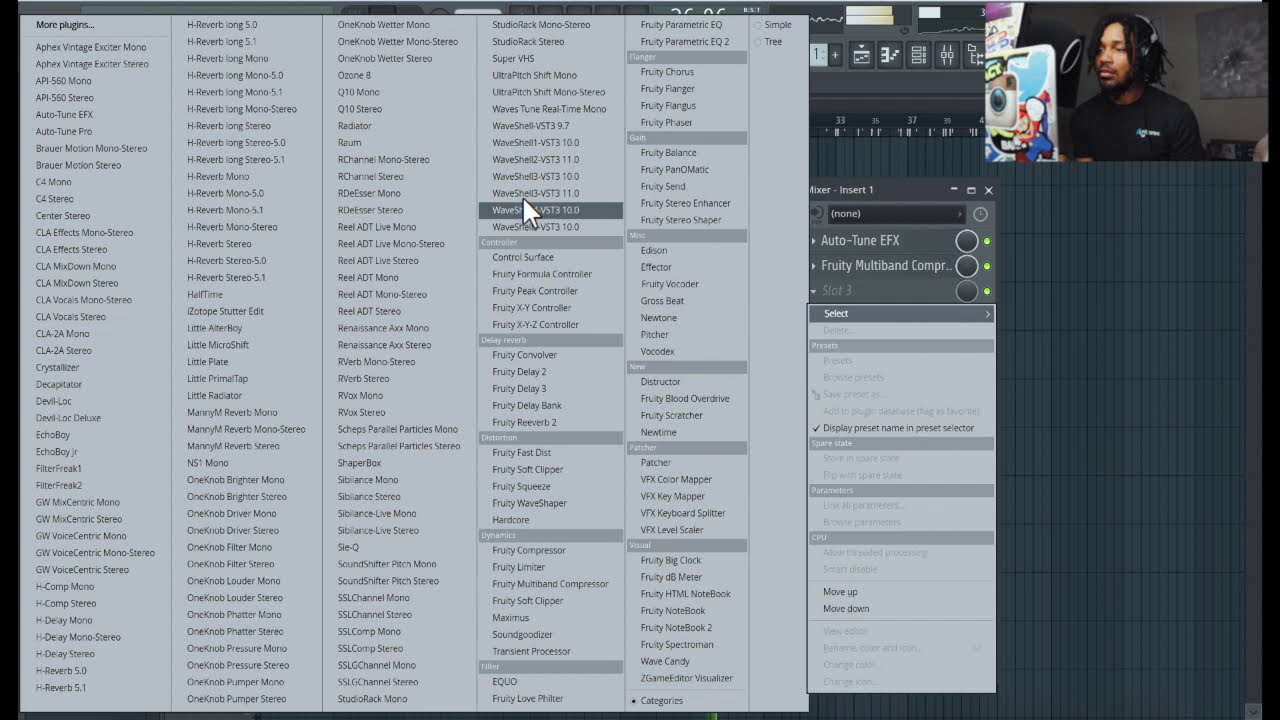Pick Renaissance Axx Stereo plugin

click(x=384, y=345)
